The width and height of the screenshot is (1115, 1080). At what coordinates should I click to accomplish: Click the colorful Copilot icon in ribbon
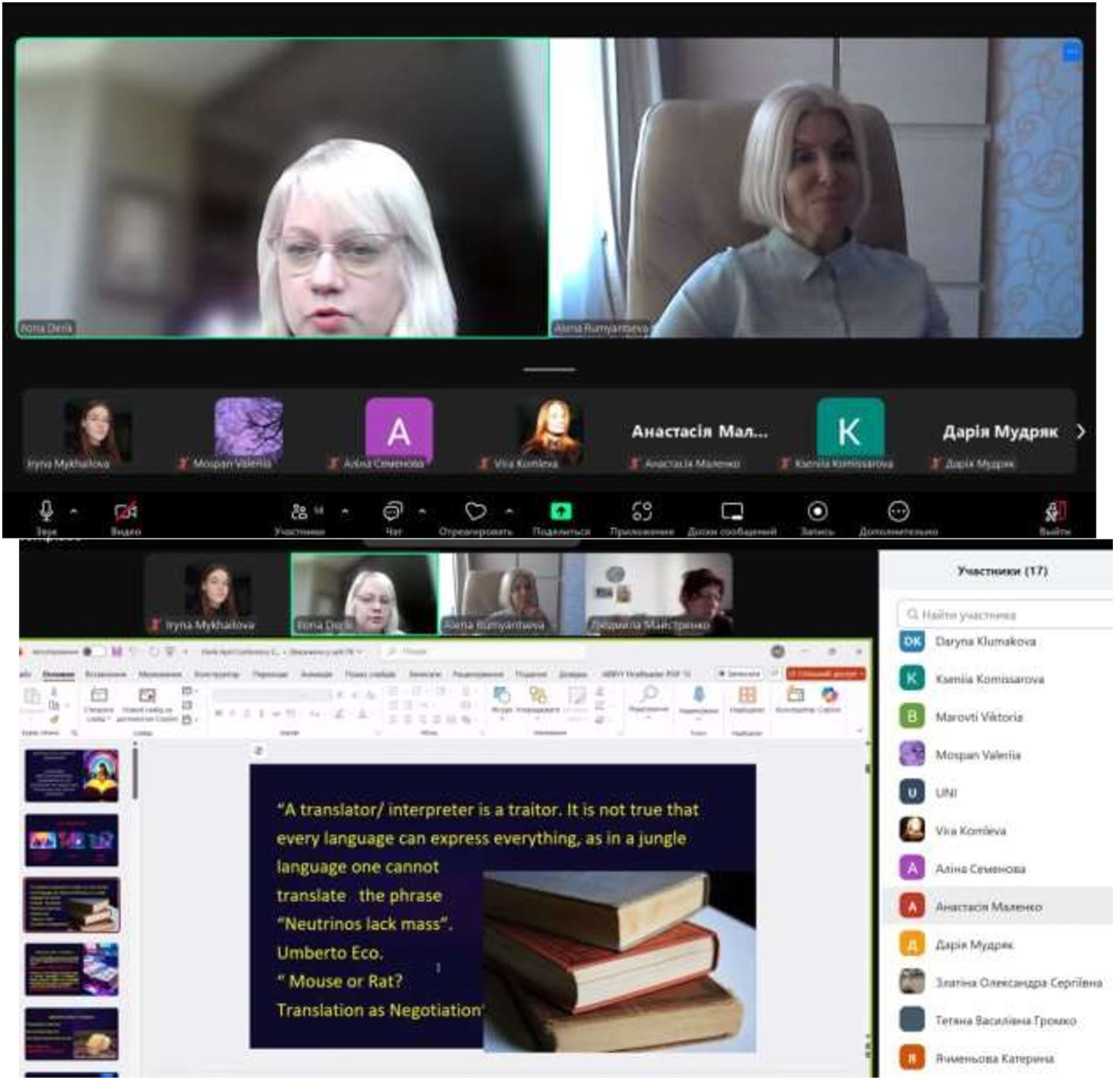(x=829, y=694)
